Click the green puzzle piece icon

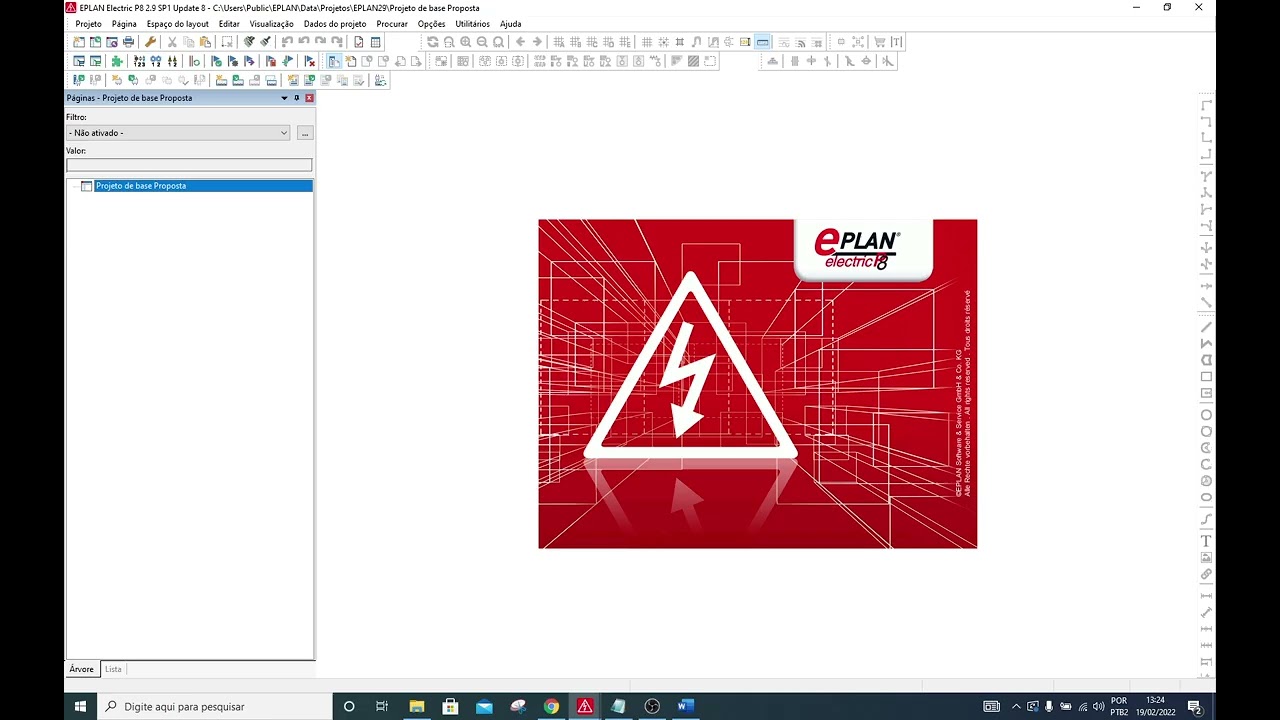117,61
